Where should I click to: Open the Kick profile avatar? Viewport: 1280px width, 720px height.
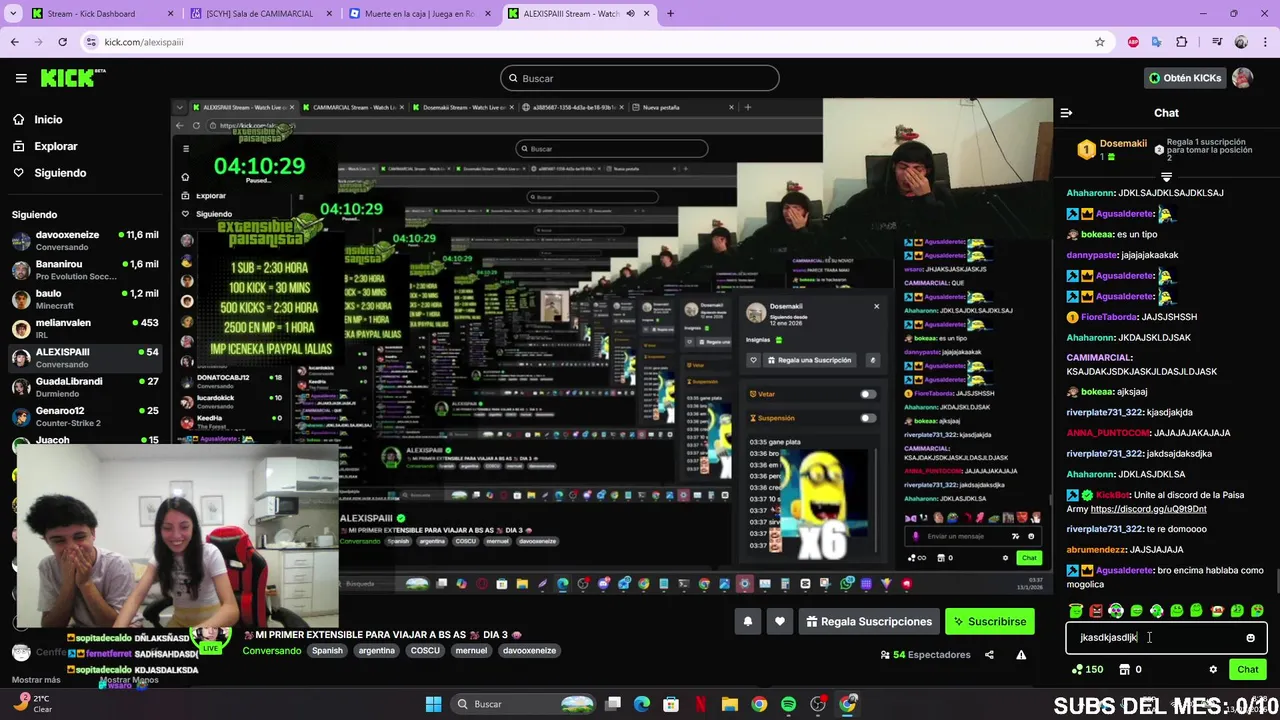[1242, 78]
